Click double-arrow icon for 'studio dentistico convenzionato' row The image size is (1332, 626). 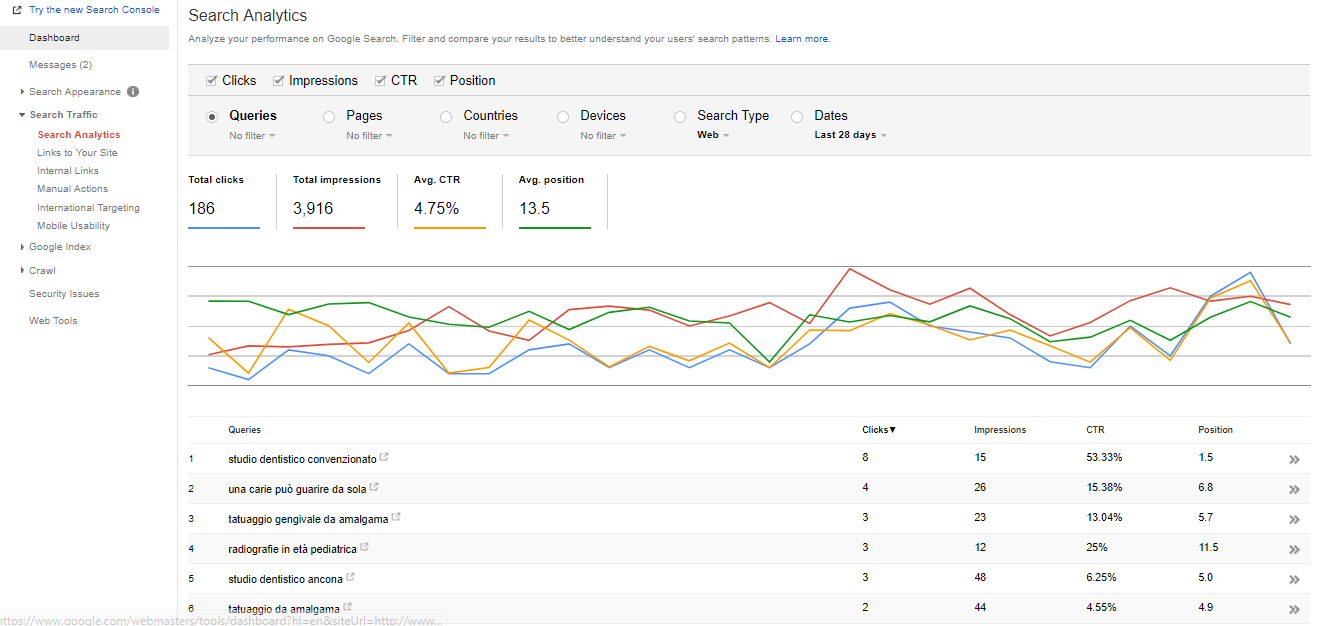[x=1294, y=459]
